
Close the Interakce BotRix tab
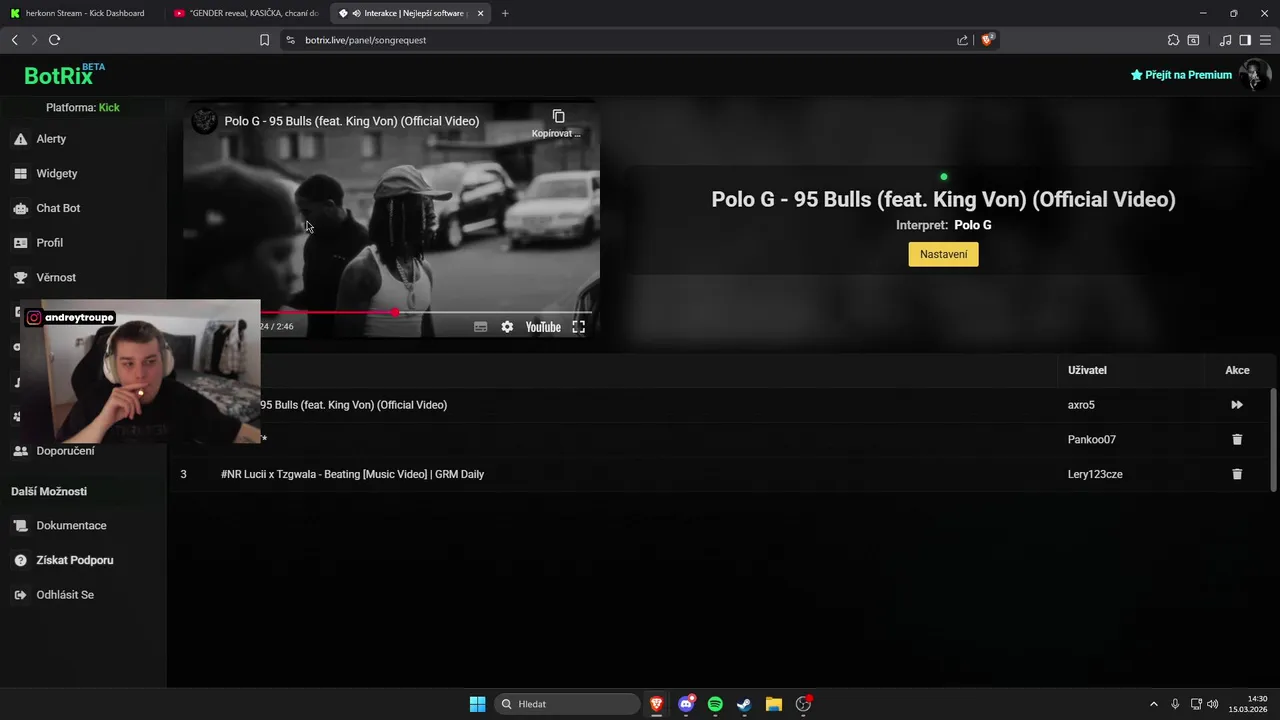(x=480, y=13)
